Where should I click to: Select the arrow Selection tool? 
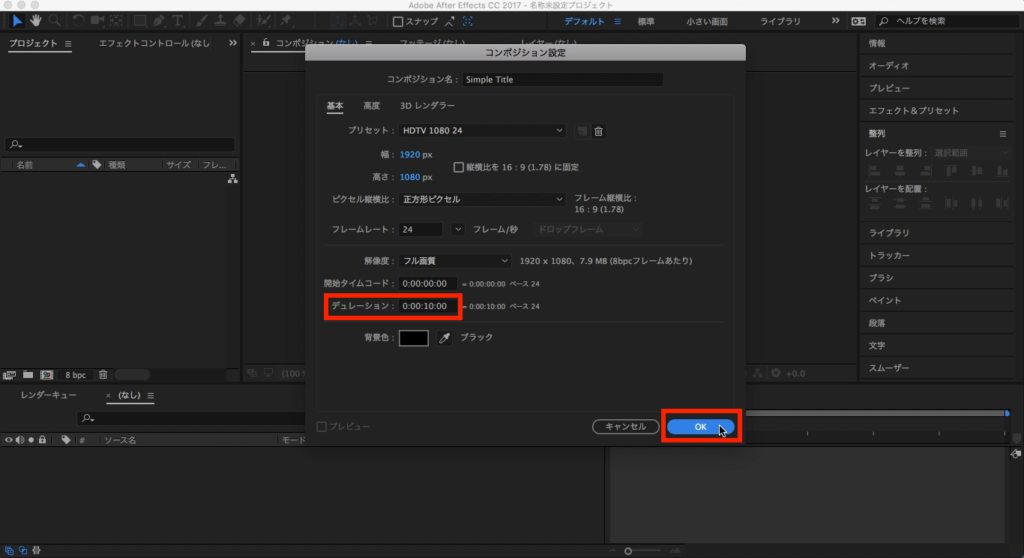(17, 21)
